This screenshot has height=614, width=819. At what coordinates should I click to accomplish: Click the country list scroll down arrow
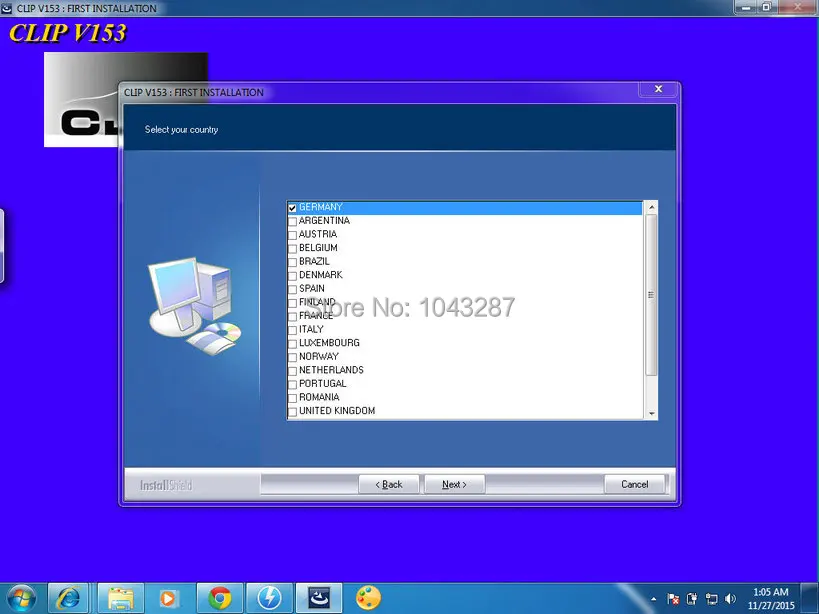651,413
